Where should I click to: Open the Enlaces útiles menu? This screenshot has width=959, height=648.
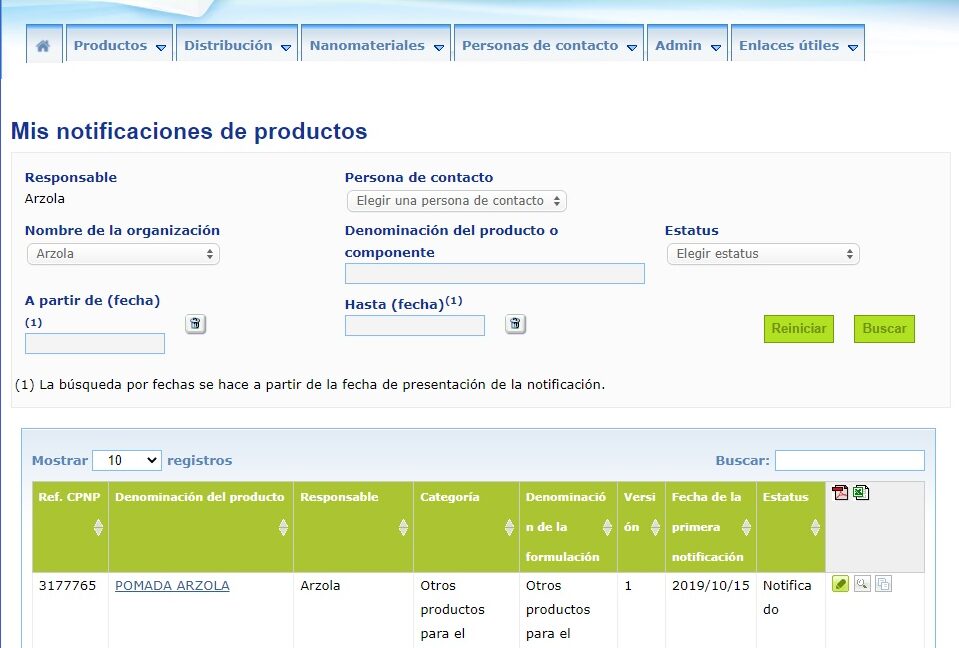[798, 46]
